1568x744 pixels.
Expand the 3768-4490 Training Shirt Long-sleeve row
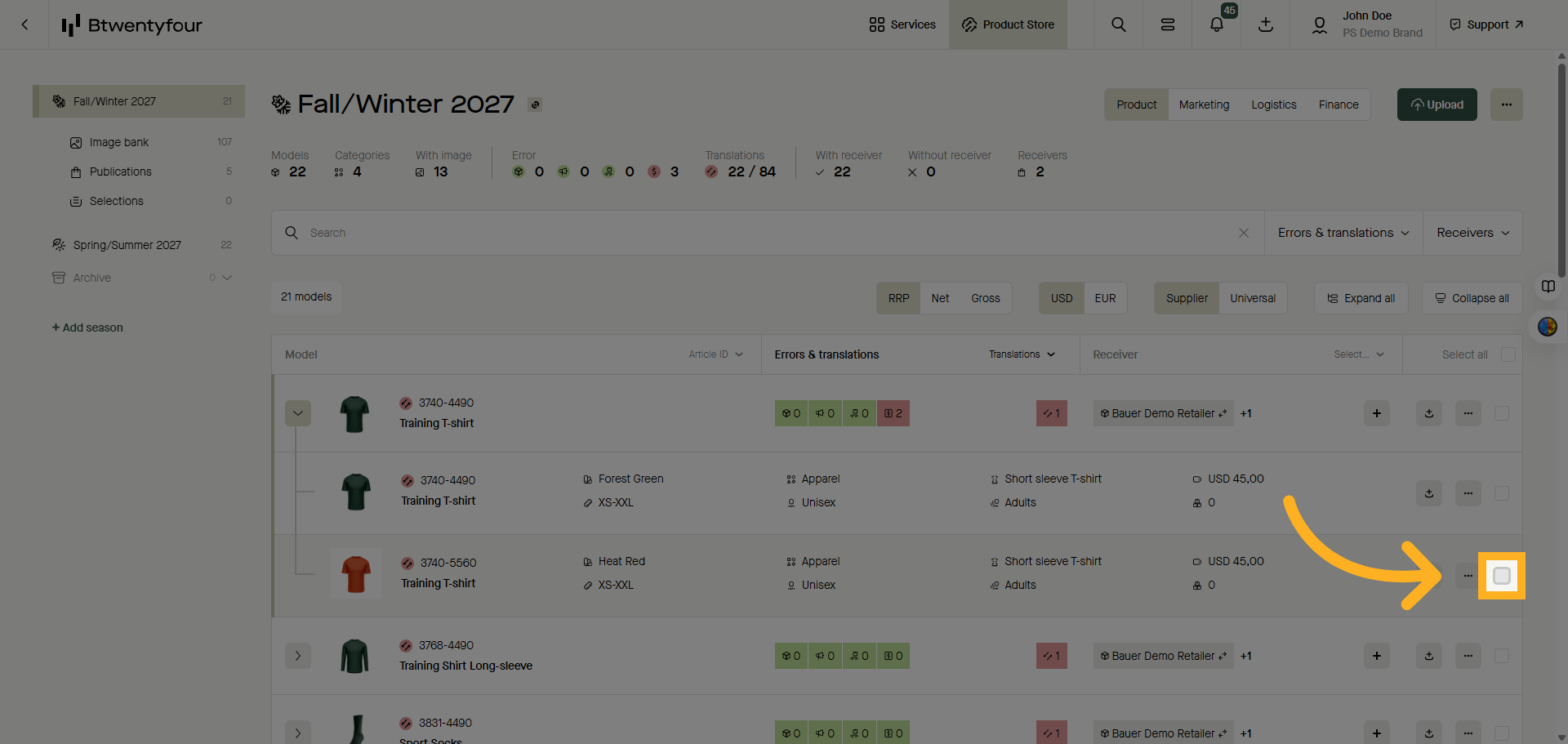(x=298, y=656)
